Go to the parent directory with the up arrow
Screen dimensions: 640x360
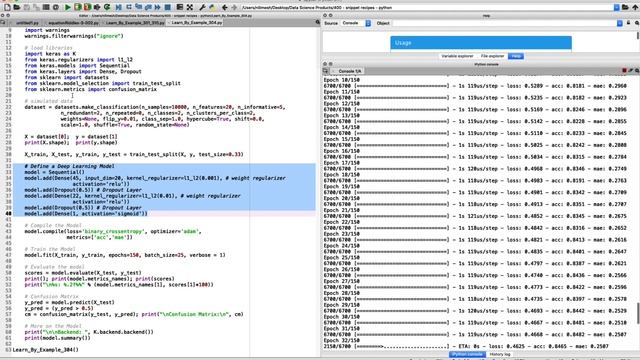tap(635, 7)
